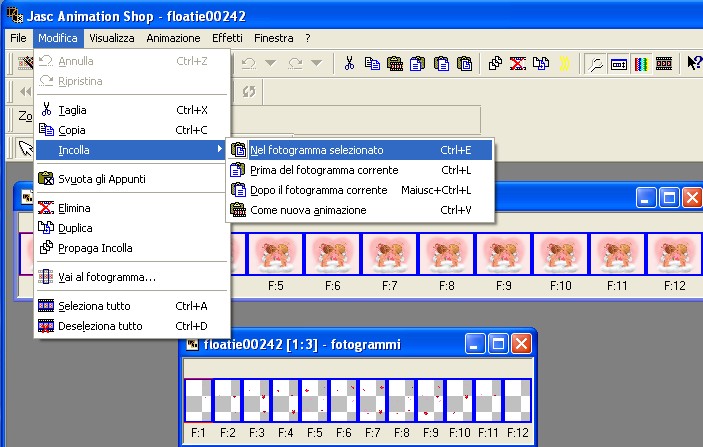
Task: Maximize the floatie00242 fotogrammi window
Action: [x=498, y=344]
